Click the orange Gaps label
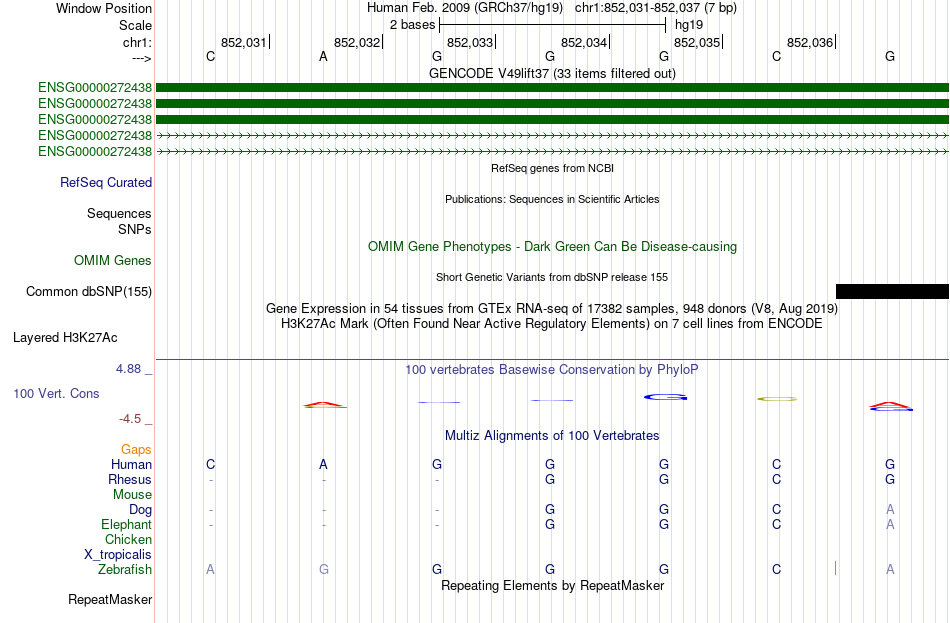Viewport: 950px width, 623px height. [x=136, y=450]
